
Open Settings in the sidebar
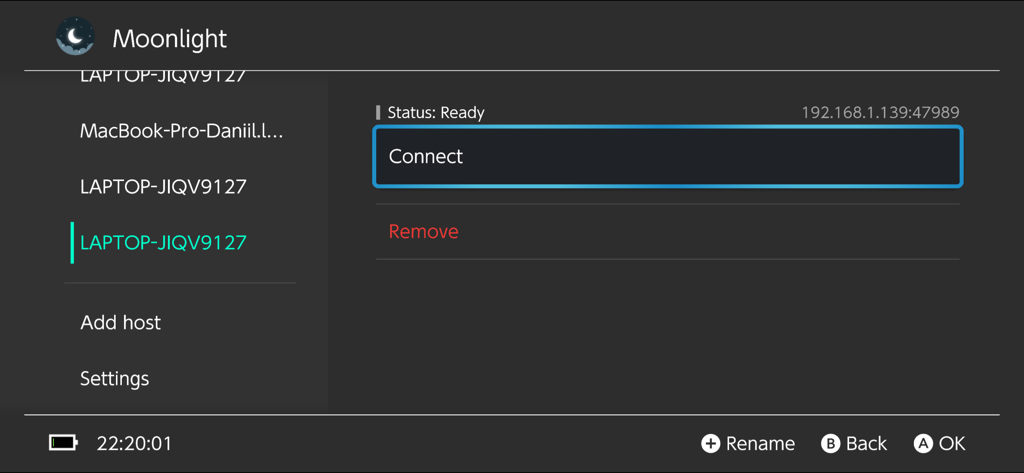point(115,379)
